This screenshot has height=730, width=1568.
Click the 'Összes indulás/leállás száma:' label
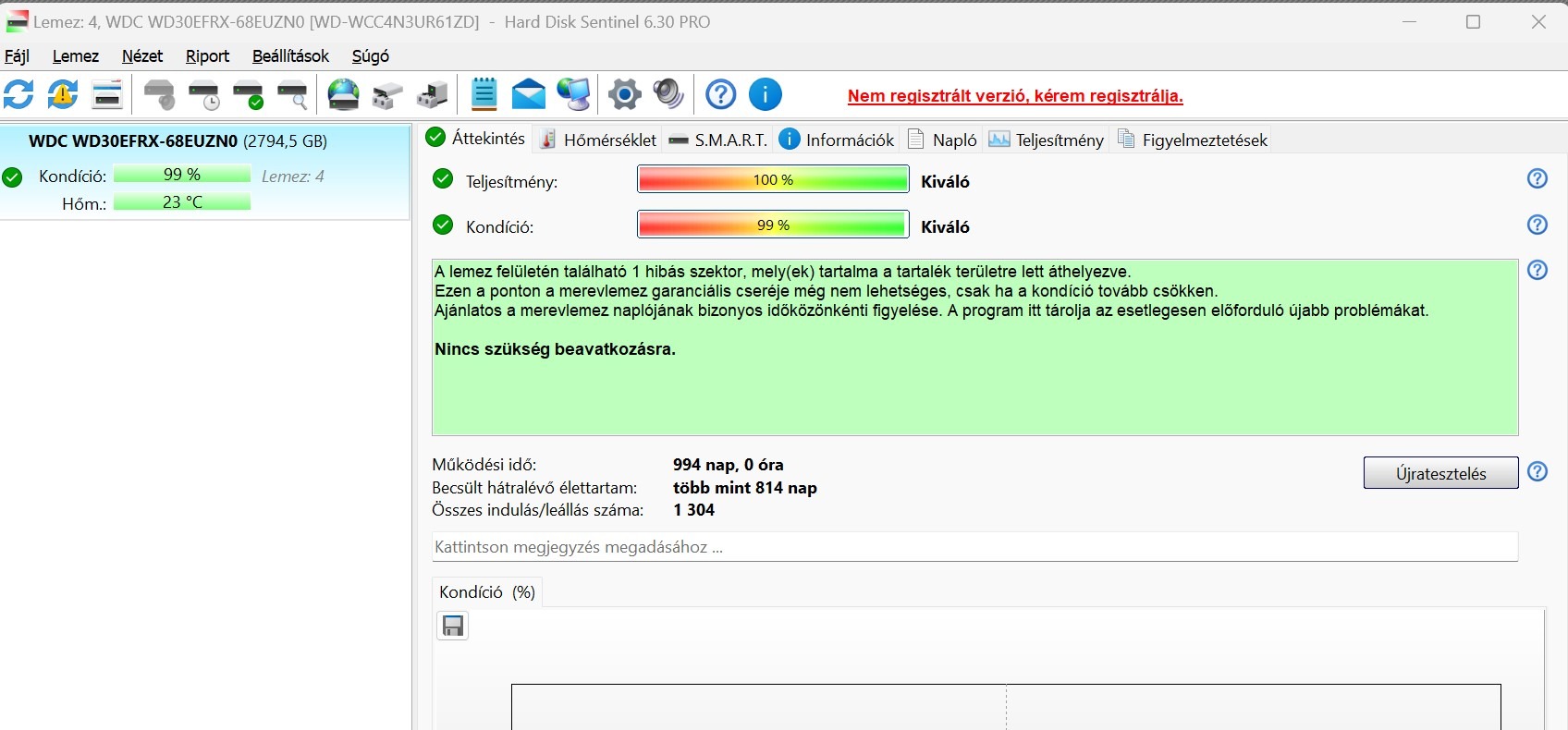(x=537, y=510)
